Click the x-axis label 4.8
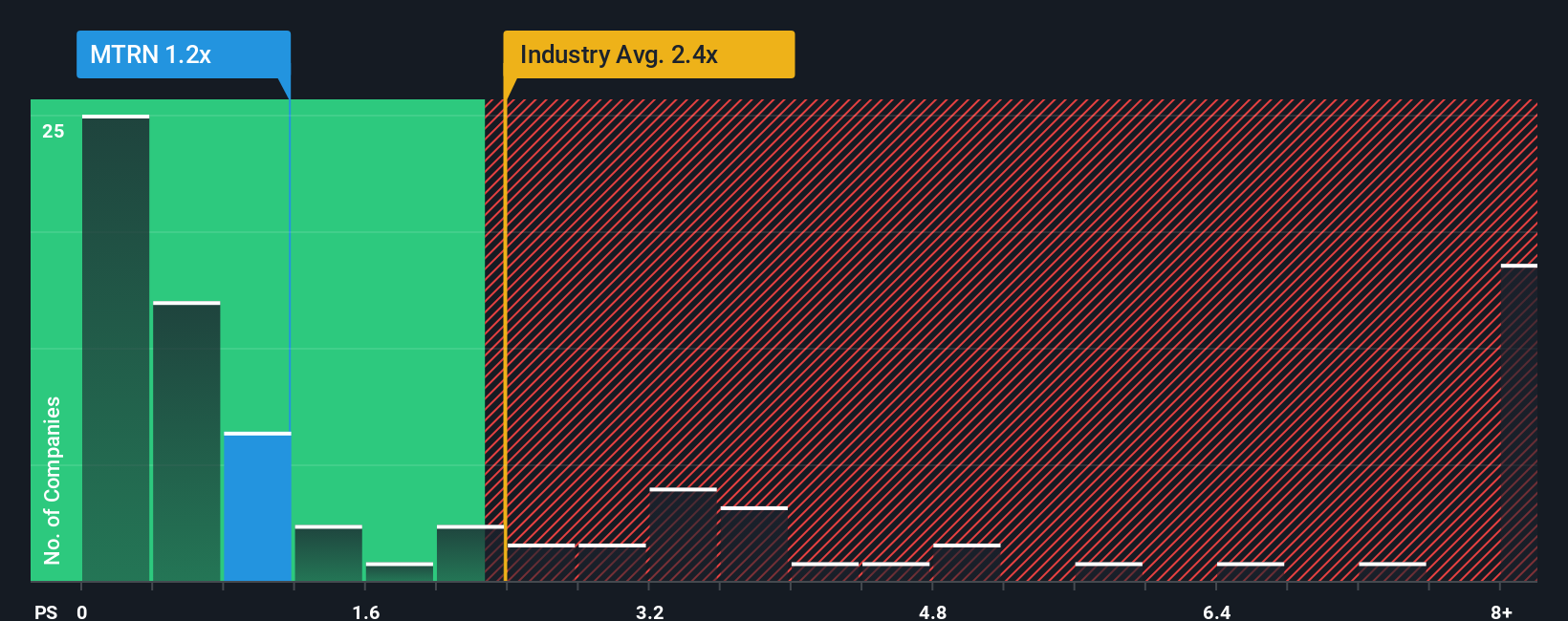This screenshot has height=621, width=1568. (933, 611)
